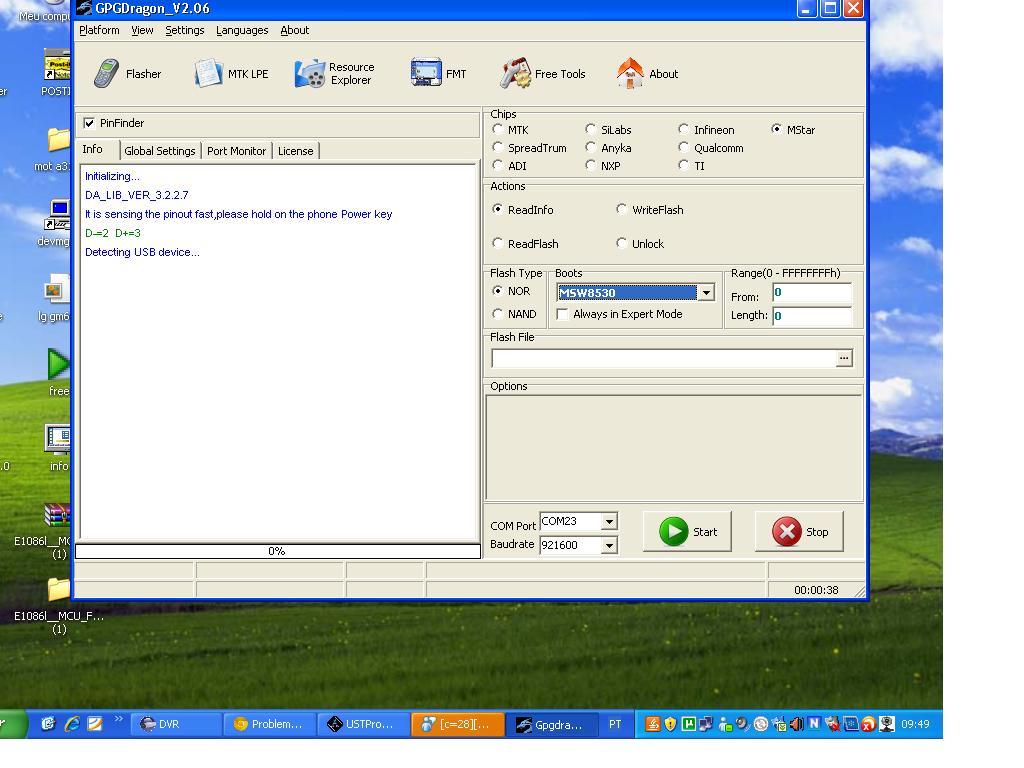This screenshot has width=1024, height=768.
Task: Select the MTK chip option
Action: (498, 129)
